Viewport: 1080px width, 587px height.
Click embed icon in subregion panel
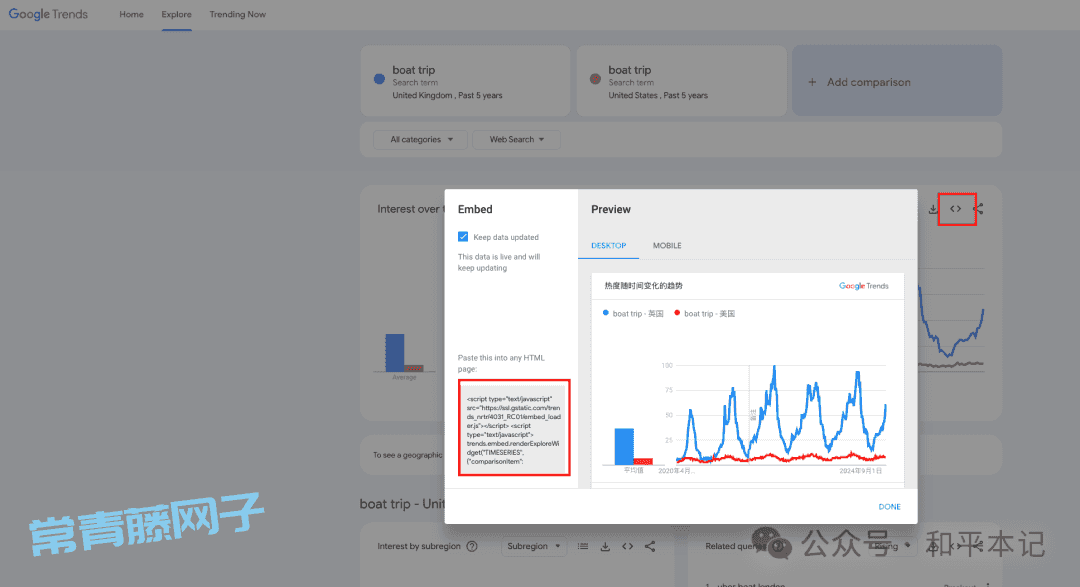pos(627,546)
